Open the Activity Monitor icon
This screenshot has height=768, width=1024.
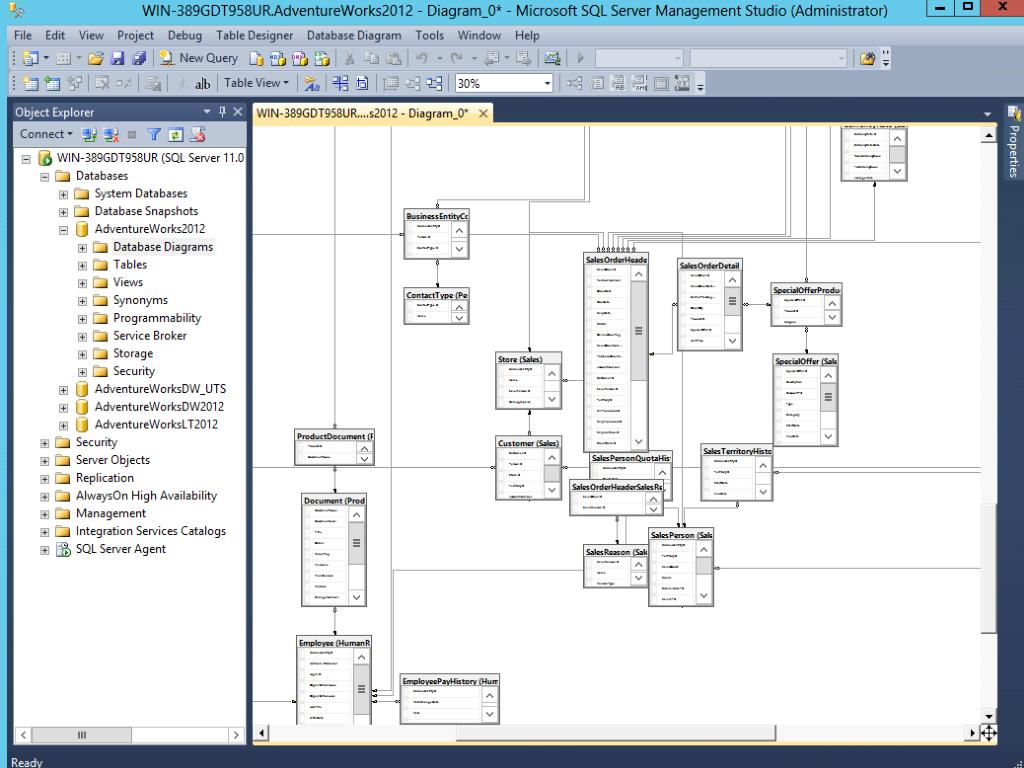click(x=552, y=58)
